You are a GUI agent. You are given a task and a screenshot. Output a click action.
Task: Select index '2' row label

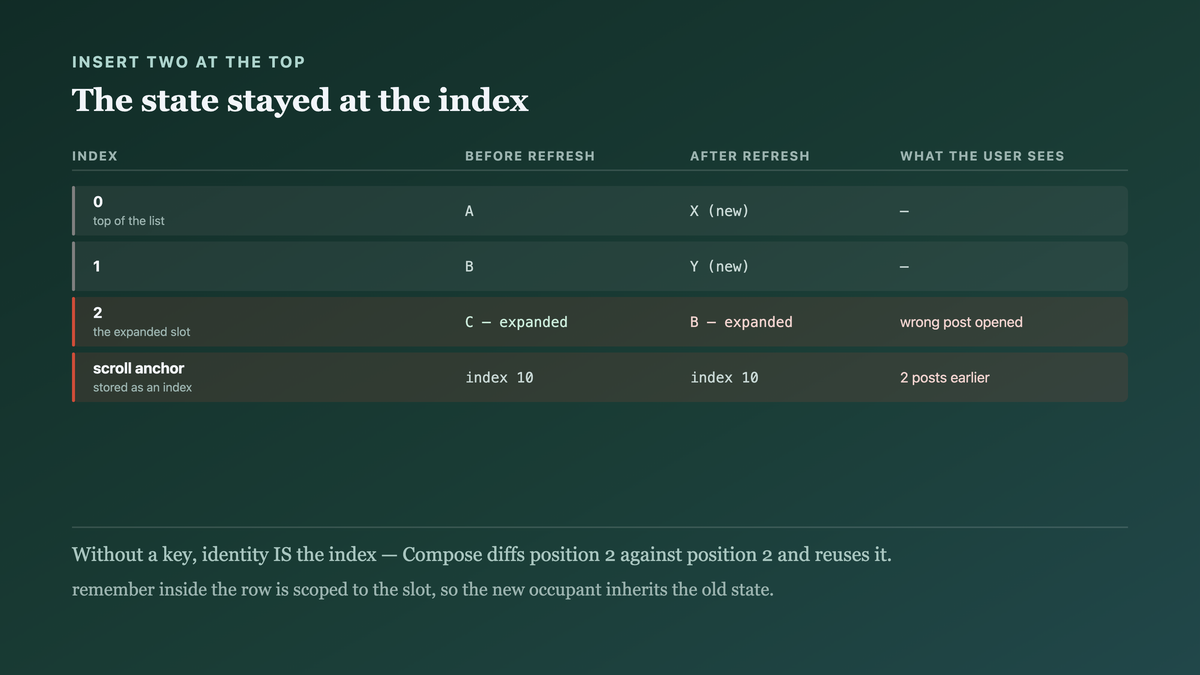coord(98,313)
